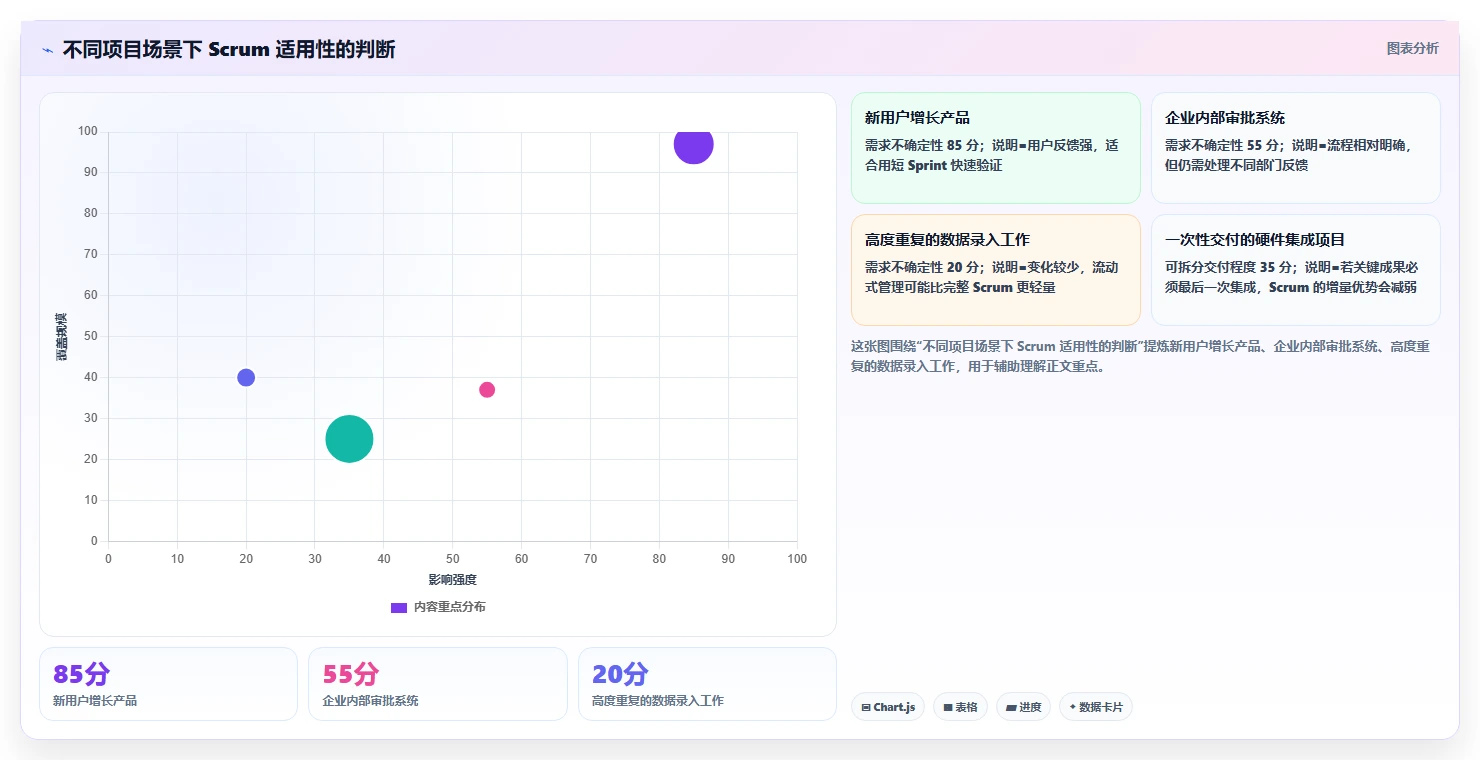Click the 20分 stat card

[707, 684]
